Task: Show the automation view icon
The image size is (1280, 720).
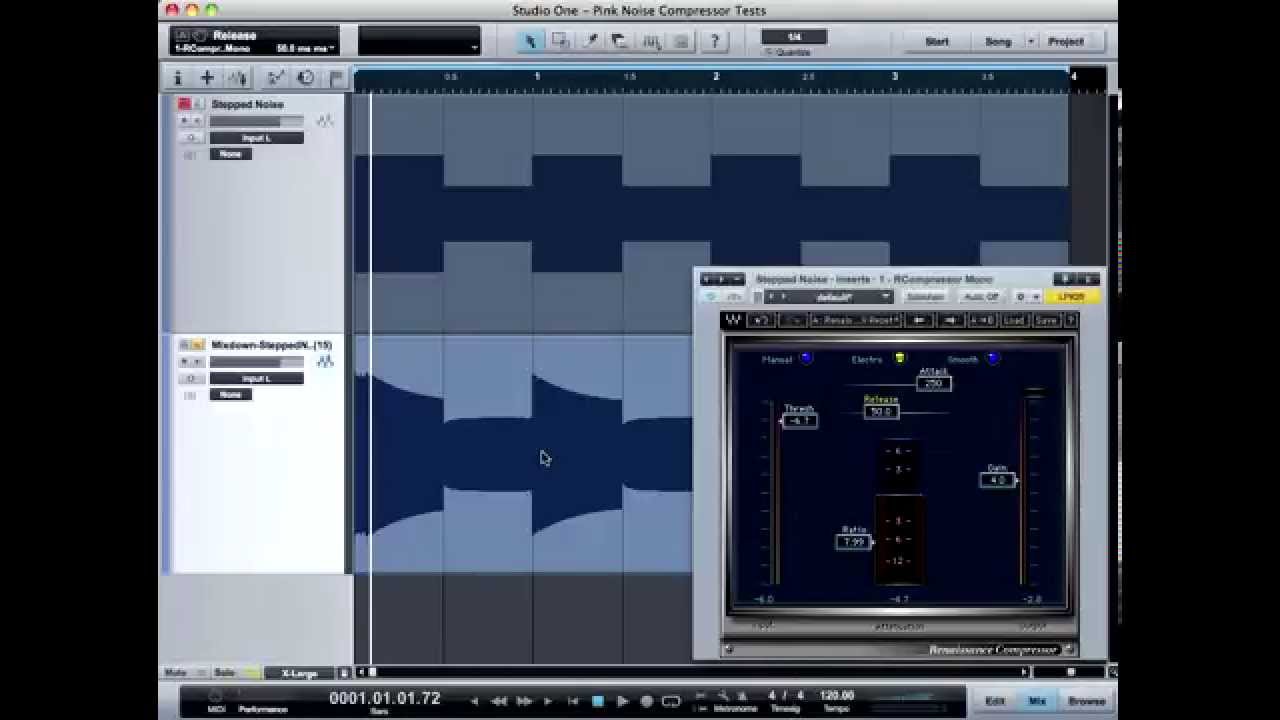Action: (276, 78)
